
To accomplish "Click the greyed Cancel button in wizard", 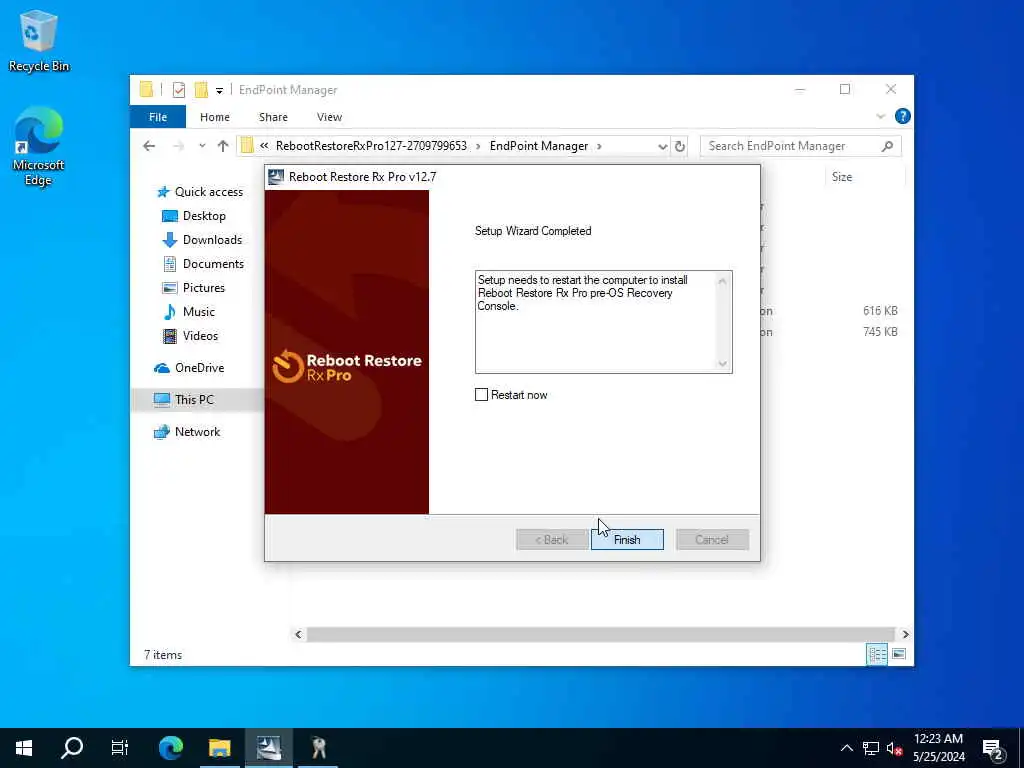I will click(x=712, y=539).
